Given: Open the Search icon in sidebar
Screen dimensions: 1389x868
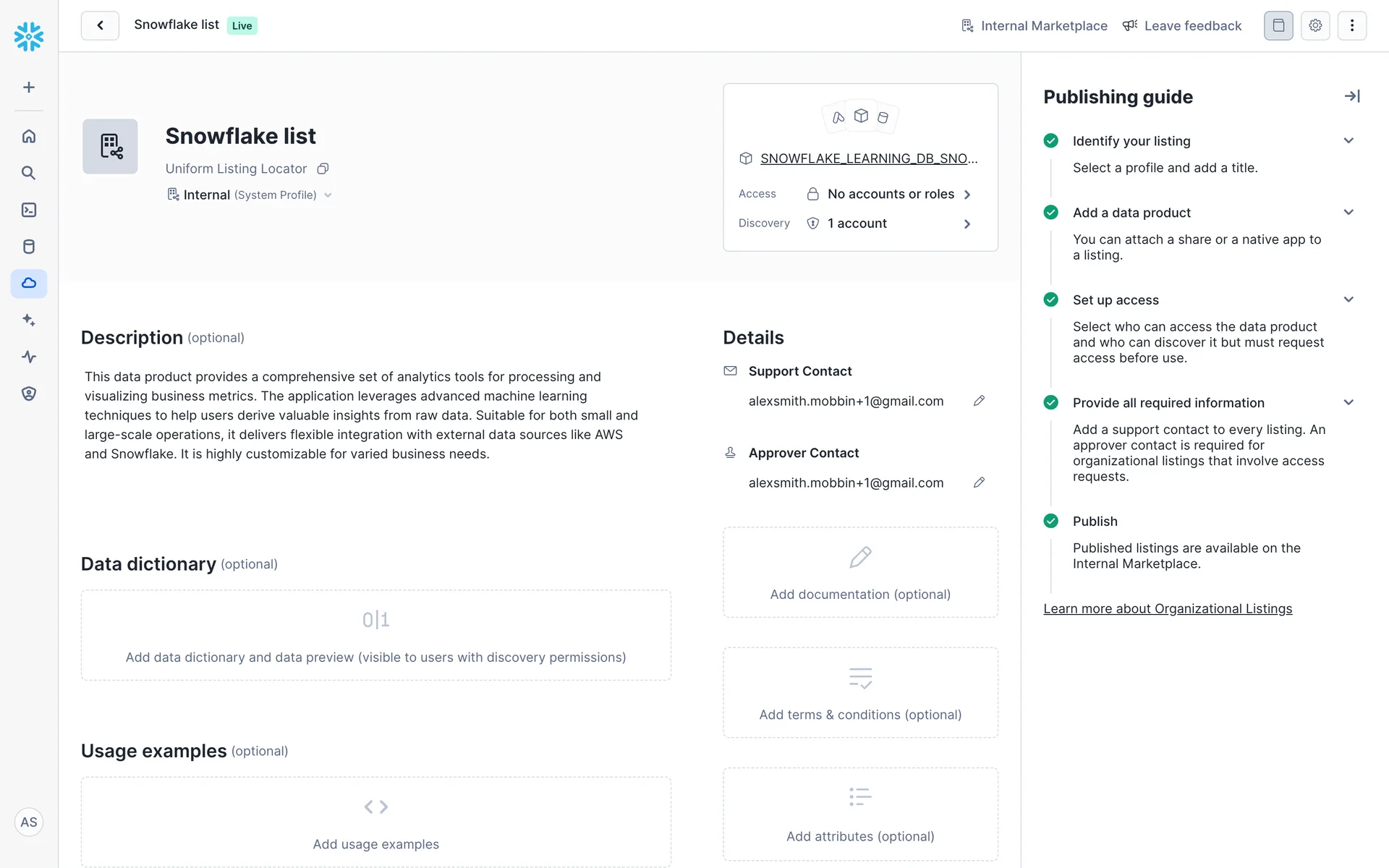Looking at the screenshot, I should click(29, 173).
